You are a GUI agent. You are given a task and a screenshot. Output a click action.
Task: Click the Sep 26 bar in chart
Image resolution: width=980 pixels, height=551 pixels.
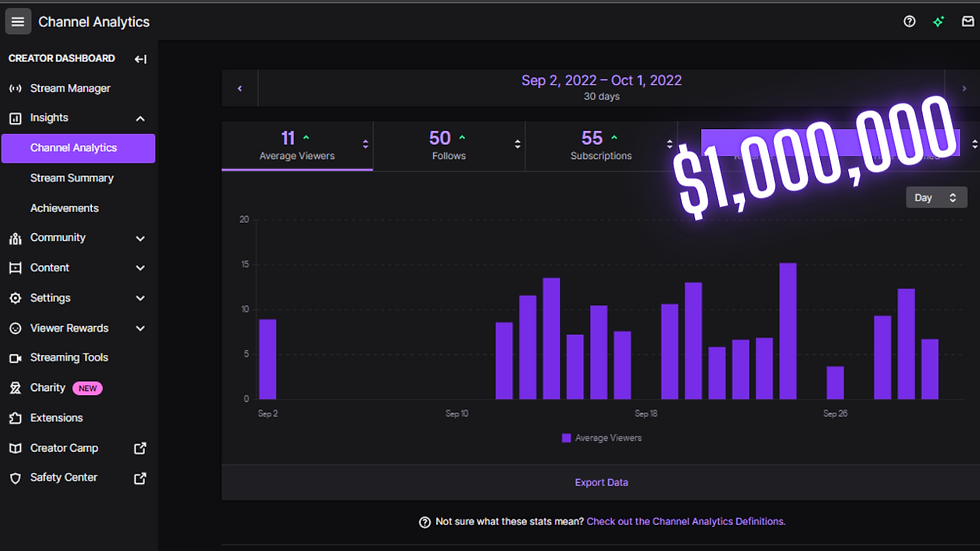tap(835, 382)
